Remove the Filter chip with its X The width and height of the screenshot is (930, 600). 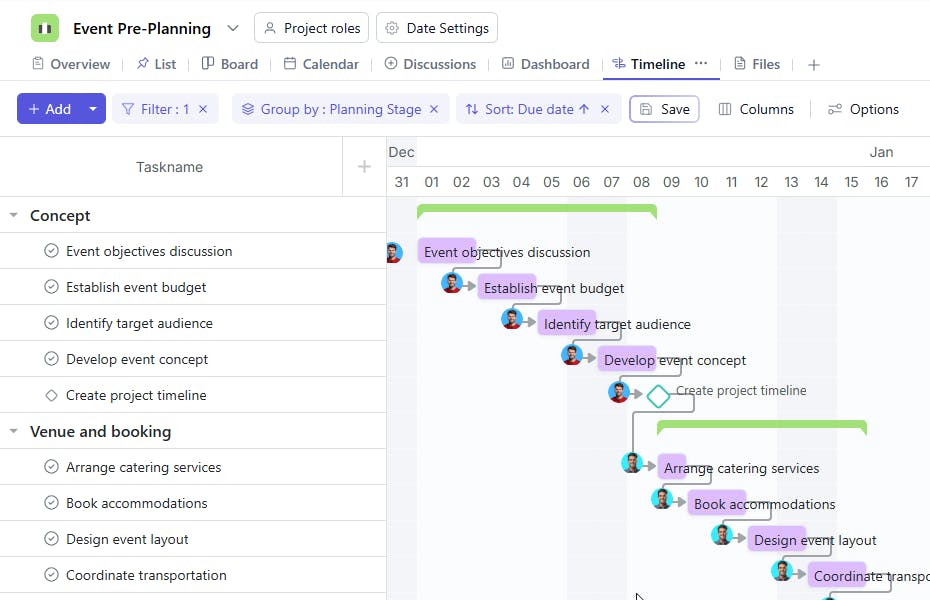tap(203, 109)
